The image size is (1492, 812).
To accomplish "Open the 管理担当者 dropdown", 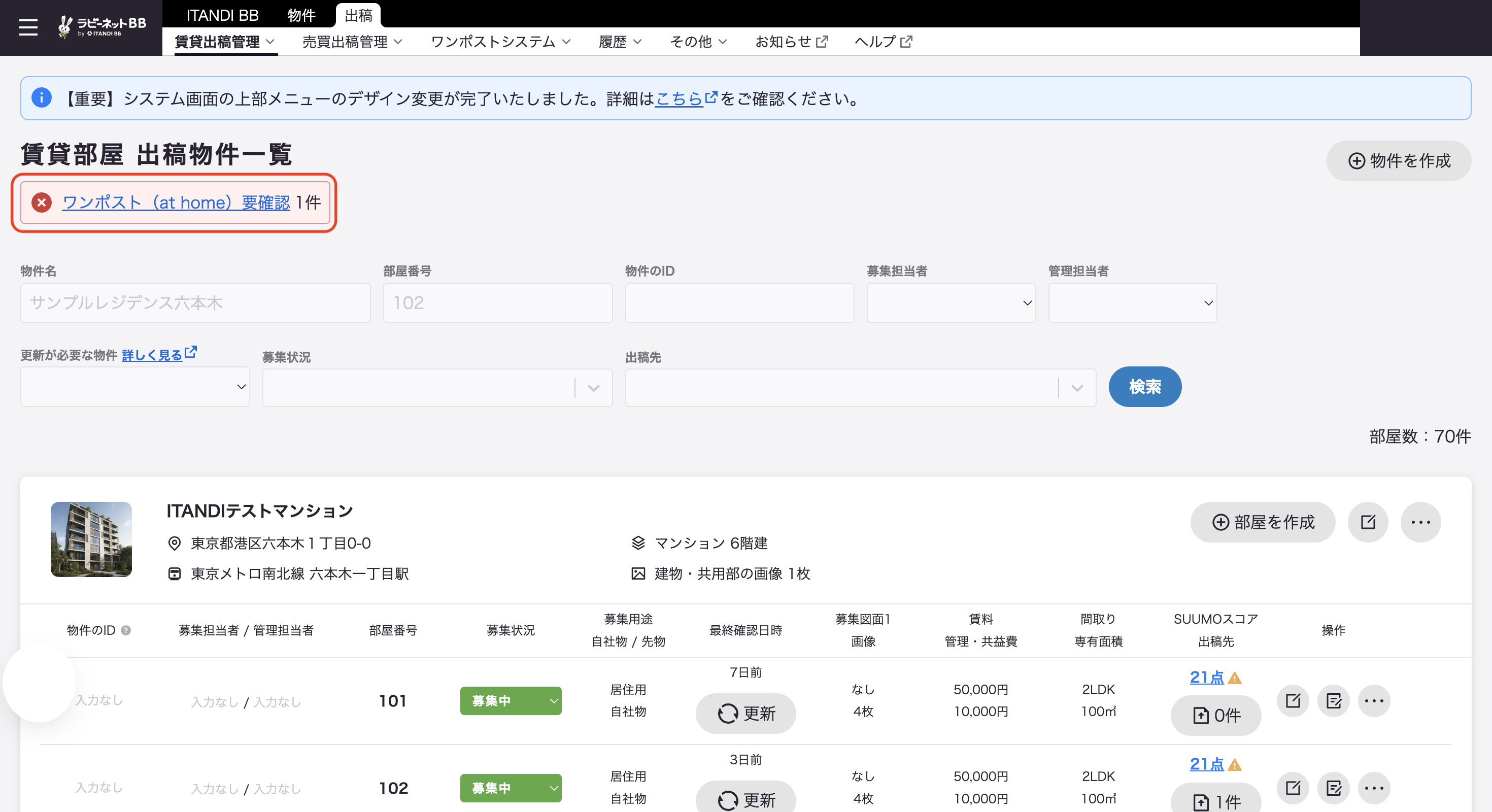I will click(x=1132, y=303).
